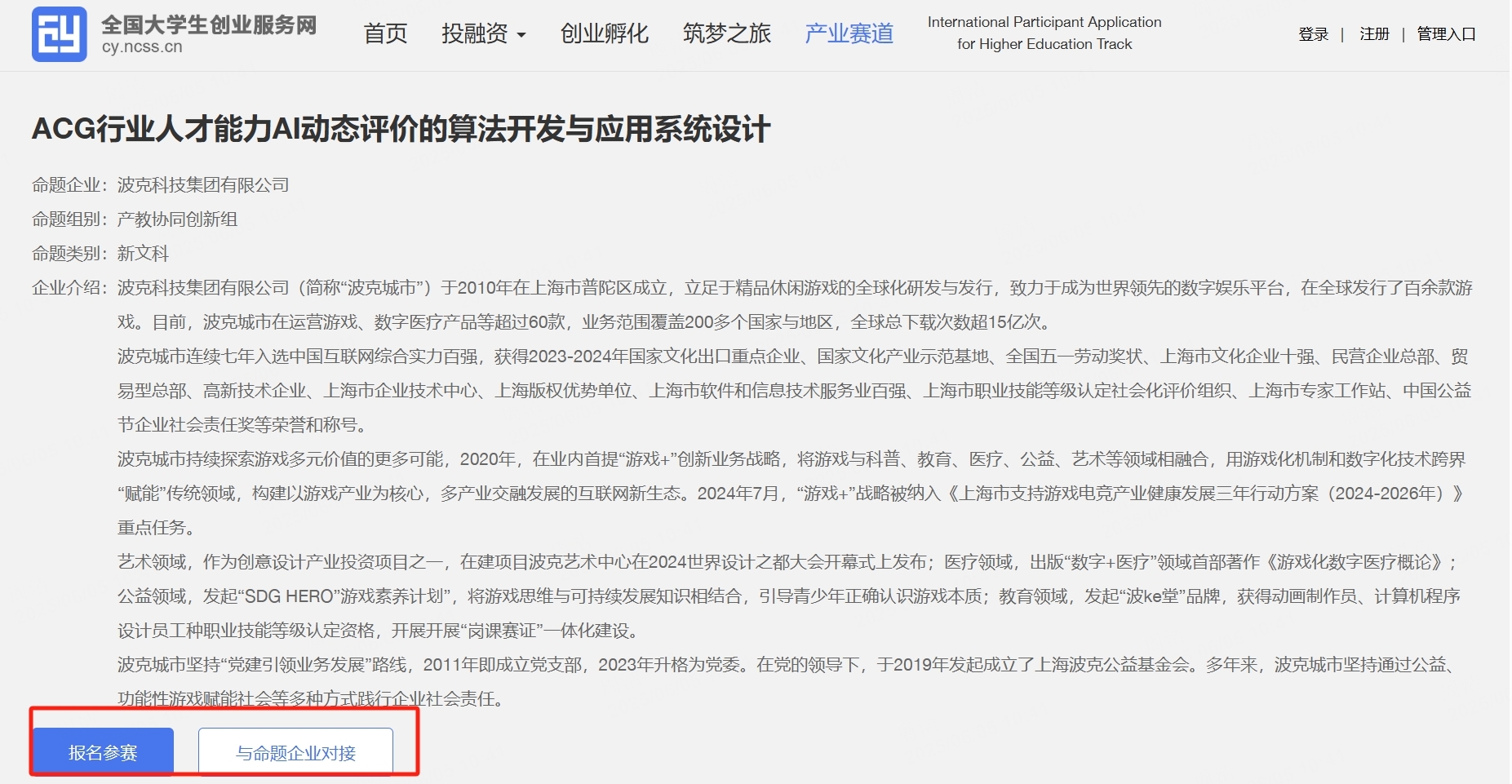Open the 管理入口 admin entrance

1446,34
